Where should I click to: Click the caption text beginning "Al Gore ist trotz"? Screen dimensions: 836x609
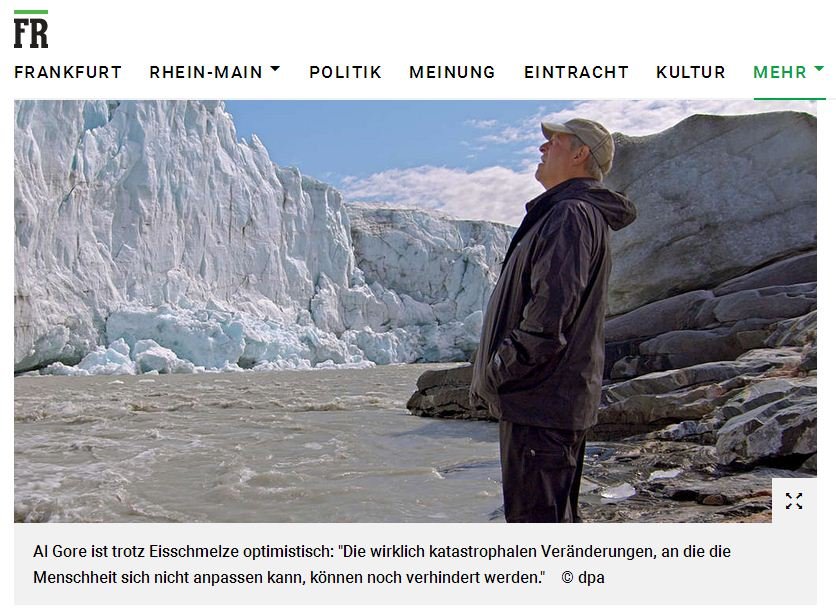[x=382, y=551]
